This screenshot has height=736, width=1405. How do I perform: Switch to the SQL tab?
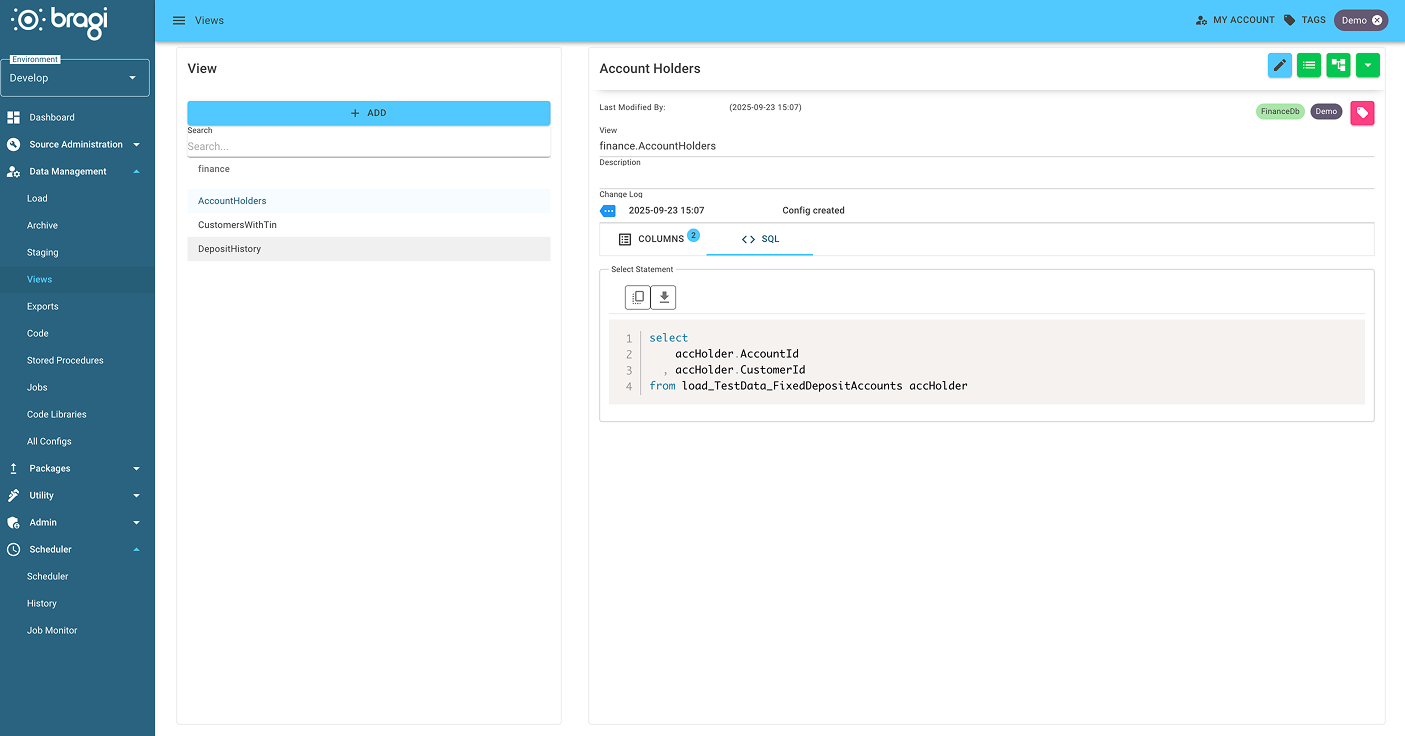(x=760, y=239)
